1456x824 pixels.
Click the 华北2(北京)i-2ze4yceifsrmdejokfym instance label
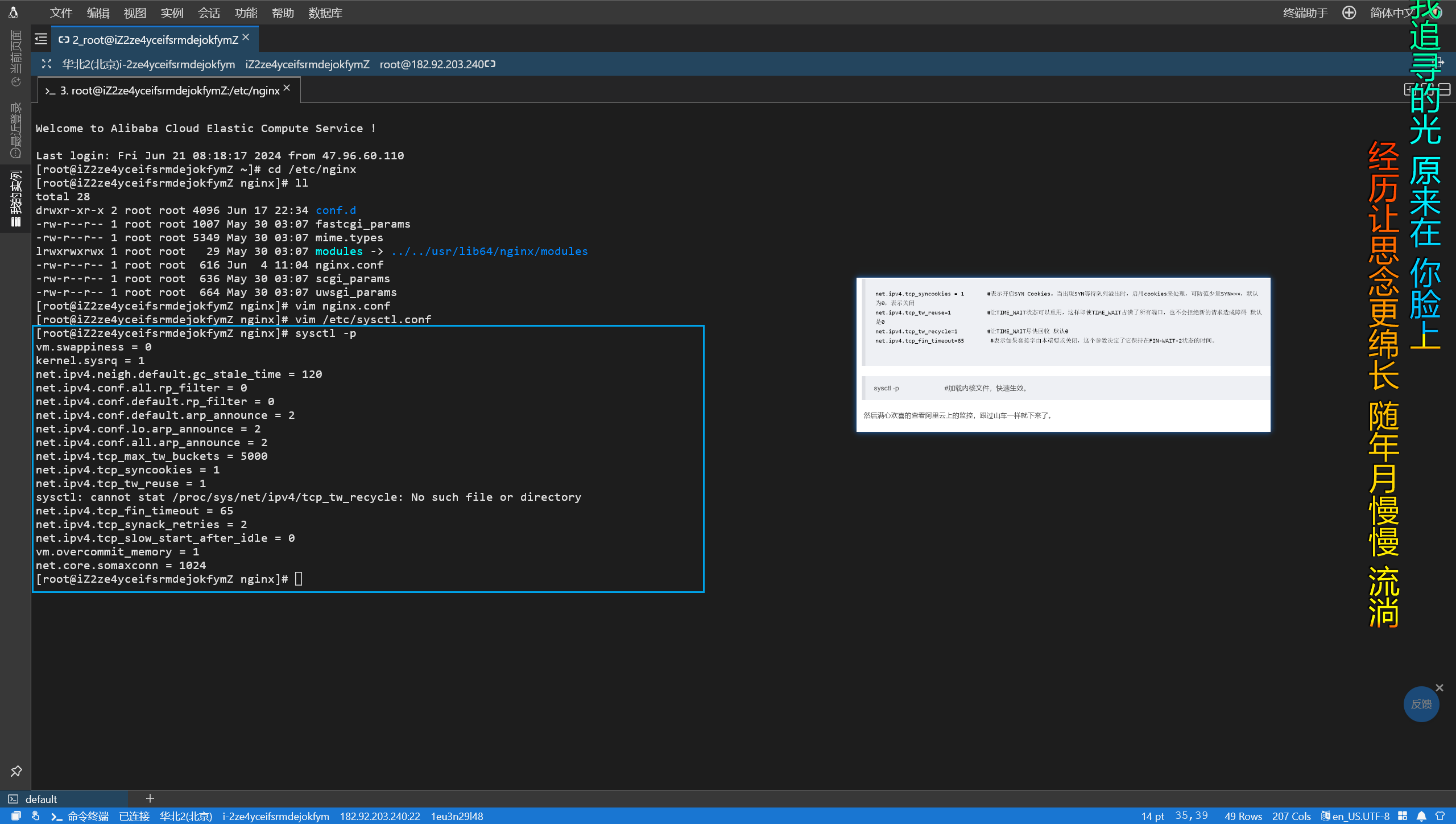pos(148,64)
